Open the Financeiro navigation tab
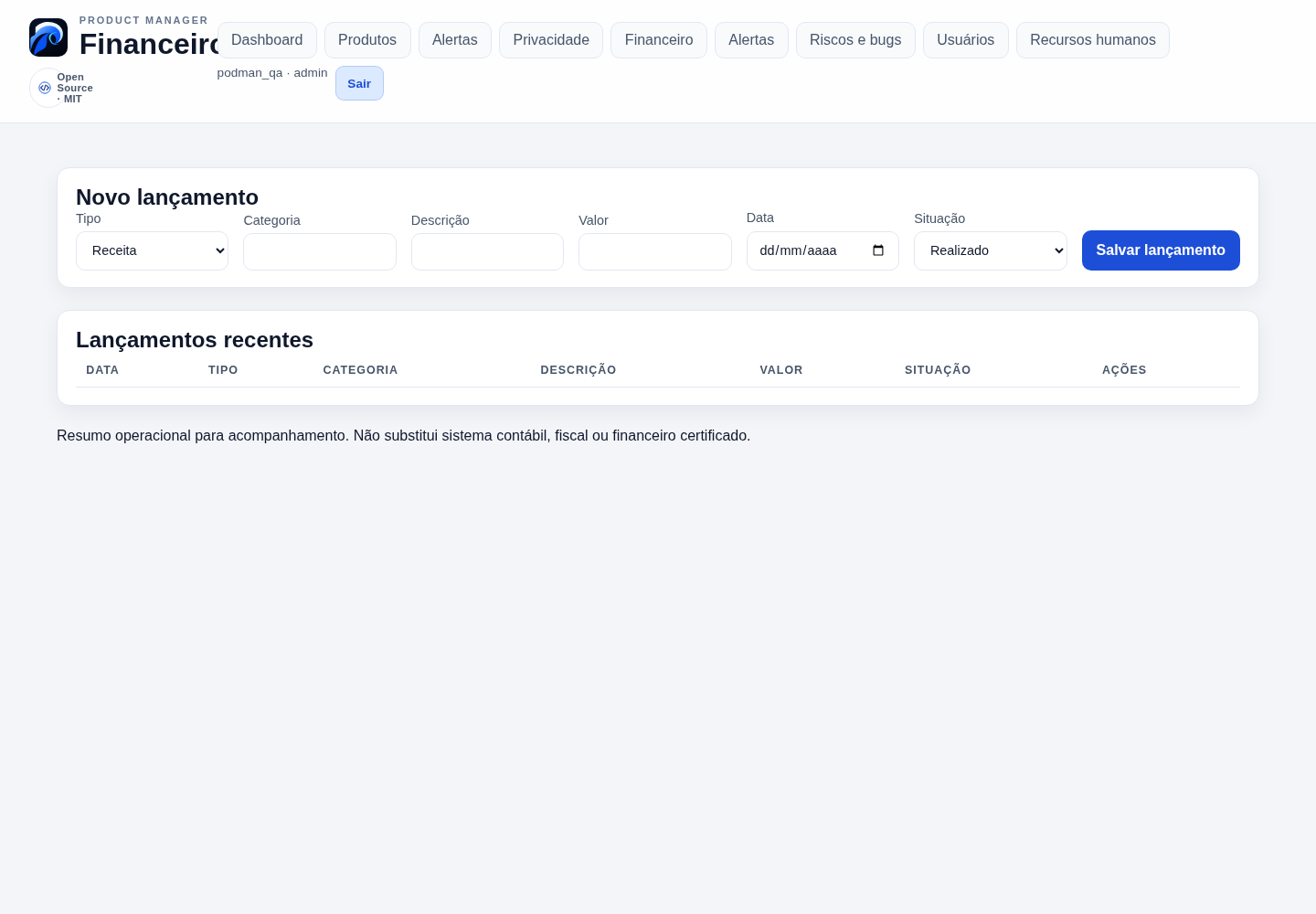 (x=659, y=40)
